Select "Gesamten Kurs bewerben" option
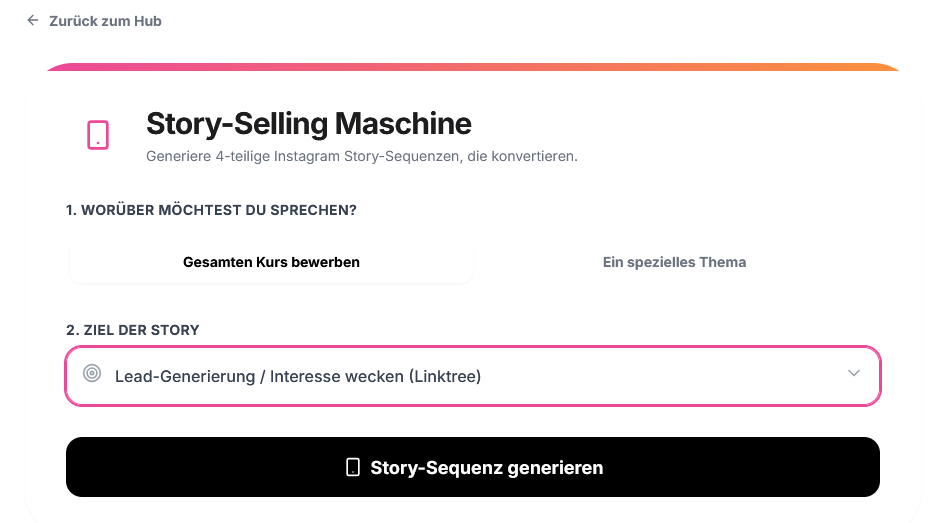Viewport: 939px width, 523px height. (x=271, y=262)
